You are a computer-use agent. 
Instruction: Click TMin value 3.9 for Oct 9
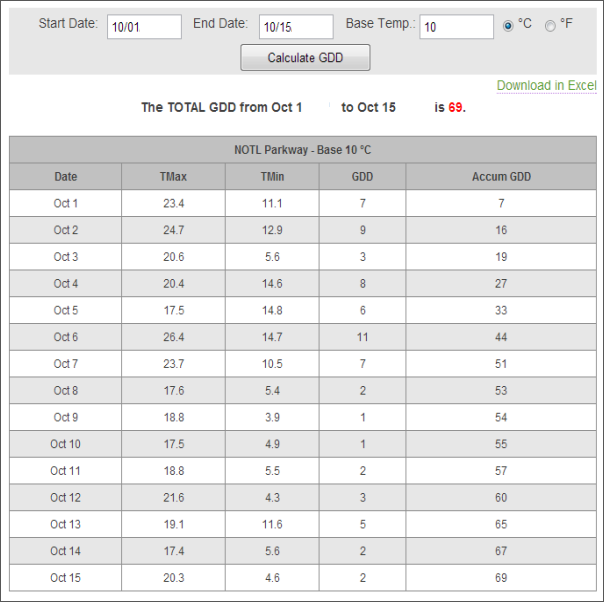[272, 417]
